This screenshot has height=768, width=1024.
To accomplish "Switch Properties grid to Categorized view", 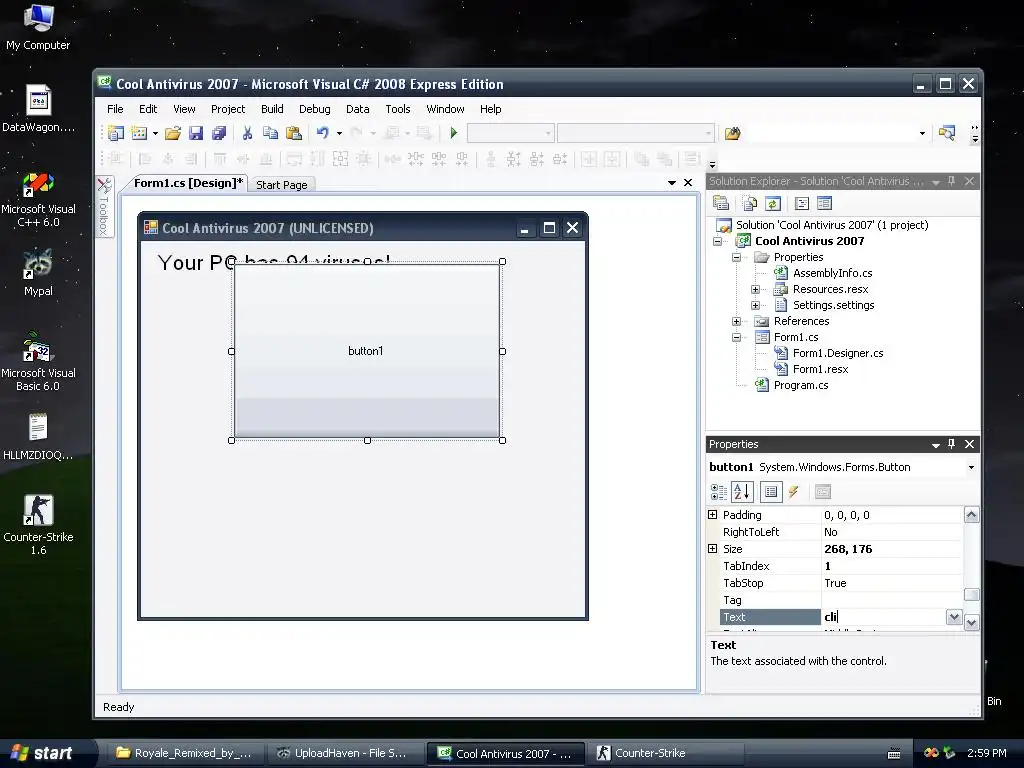I will [719, 492].
